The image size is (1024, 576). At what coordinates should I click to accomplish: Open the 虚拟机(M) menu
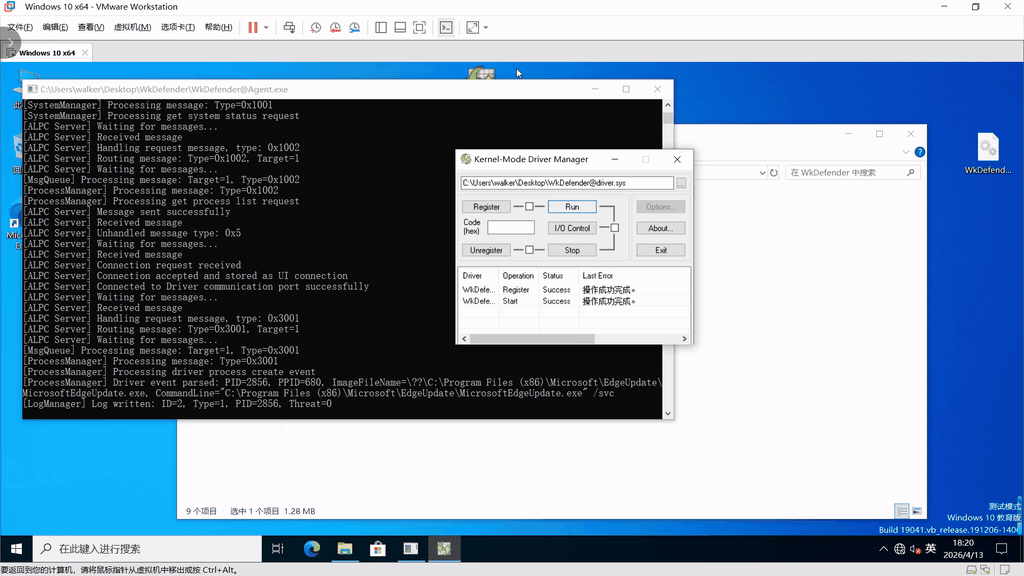coord(133,27)
